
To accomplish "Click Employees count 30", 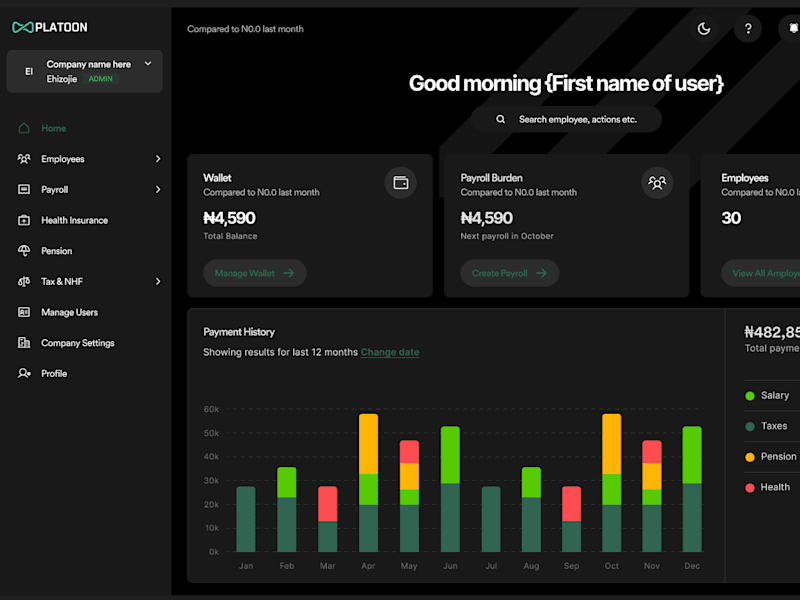I will [x=731, y=218].
